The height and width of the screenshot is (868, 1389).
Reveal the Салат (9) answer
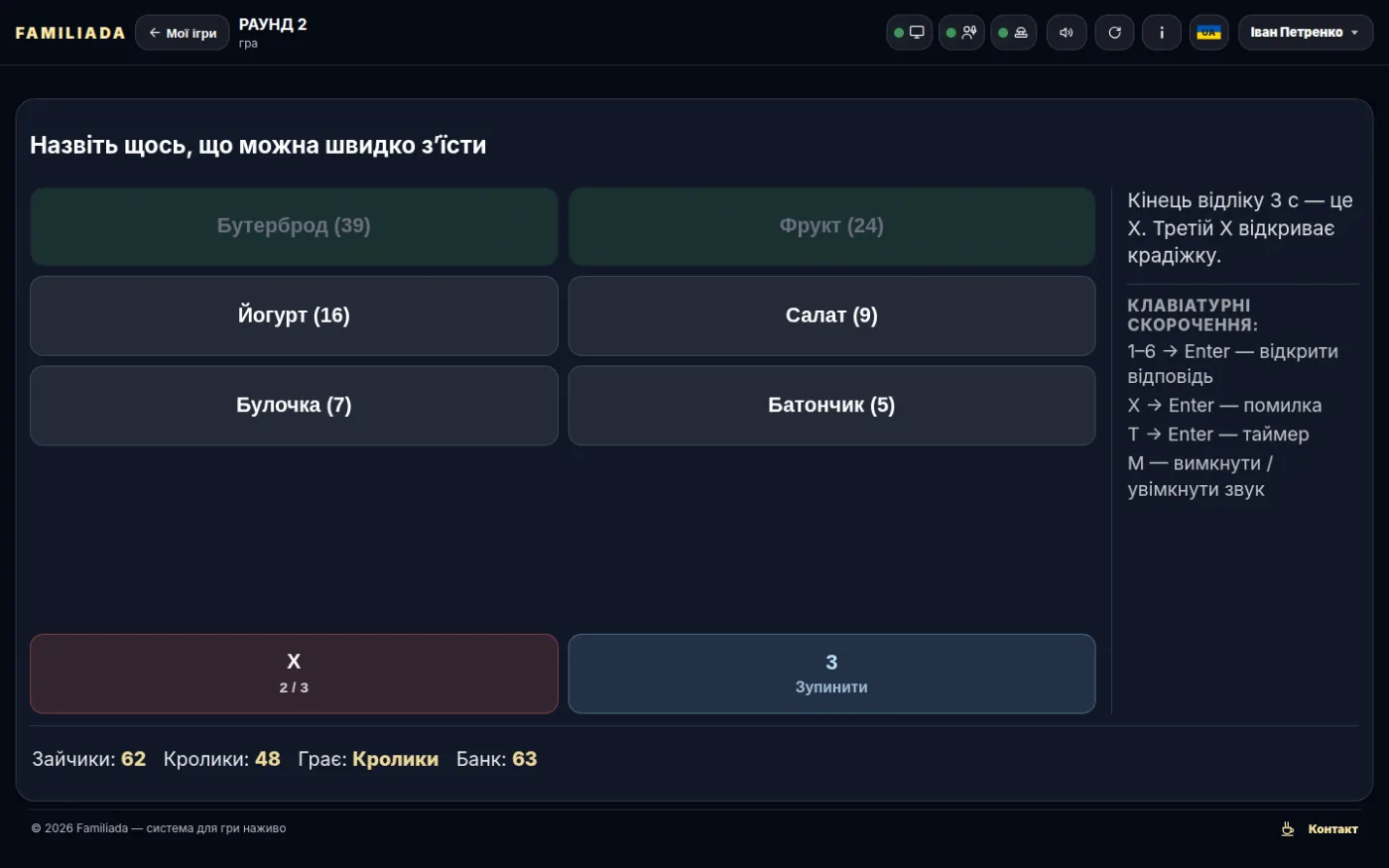[x=831, y=315]
